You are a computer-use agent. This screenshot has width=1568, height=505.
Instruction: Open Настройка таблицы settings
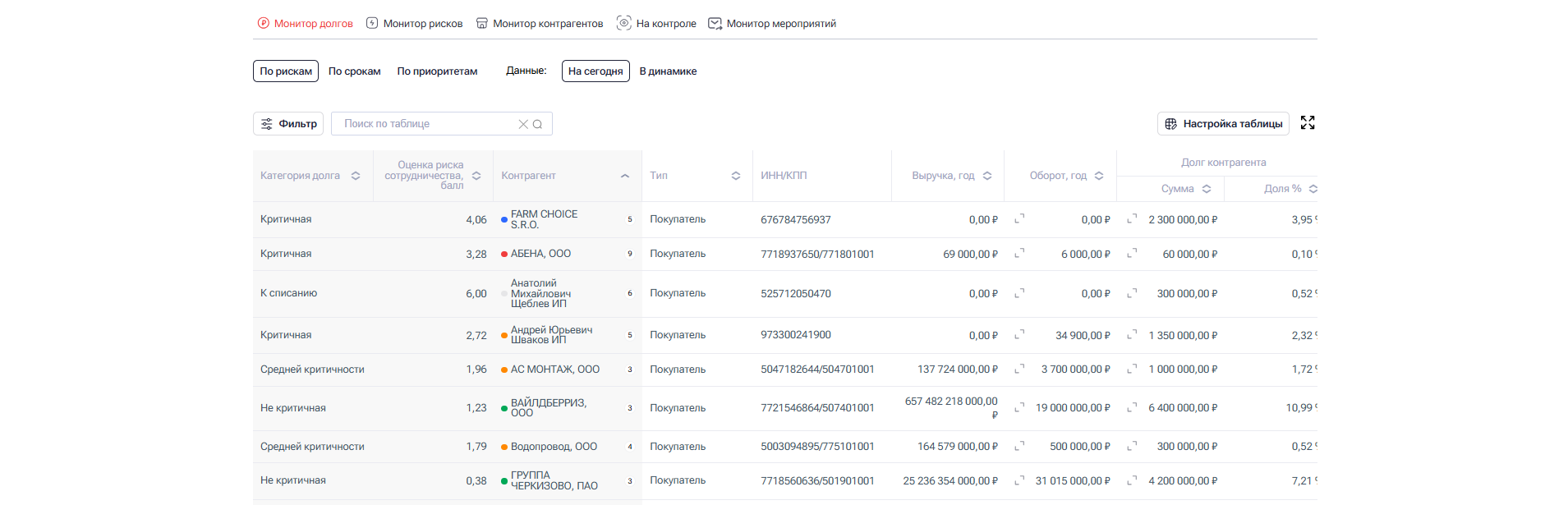tap(1223, 124)
